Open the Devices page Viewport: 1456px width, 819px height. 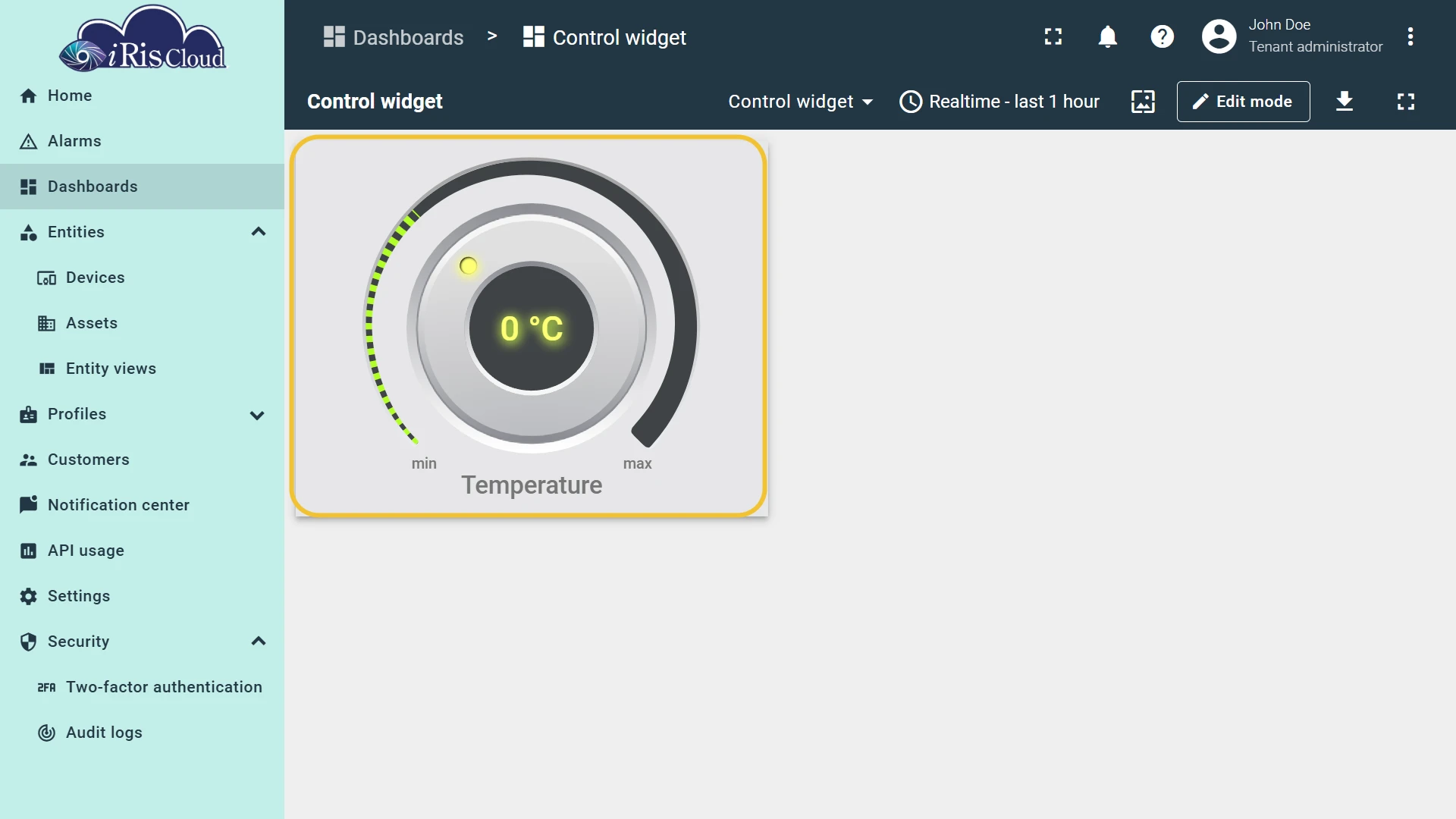pos(142,278)
